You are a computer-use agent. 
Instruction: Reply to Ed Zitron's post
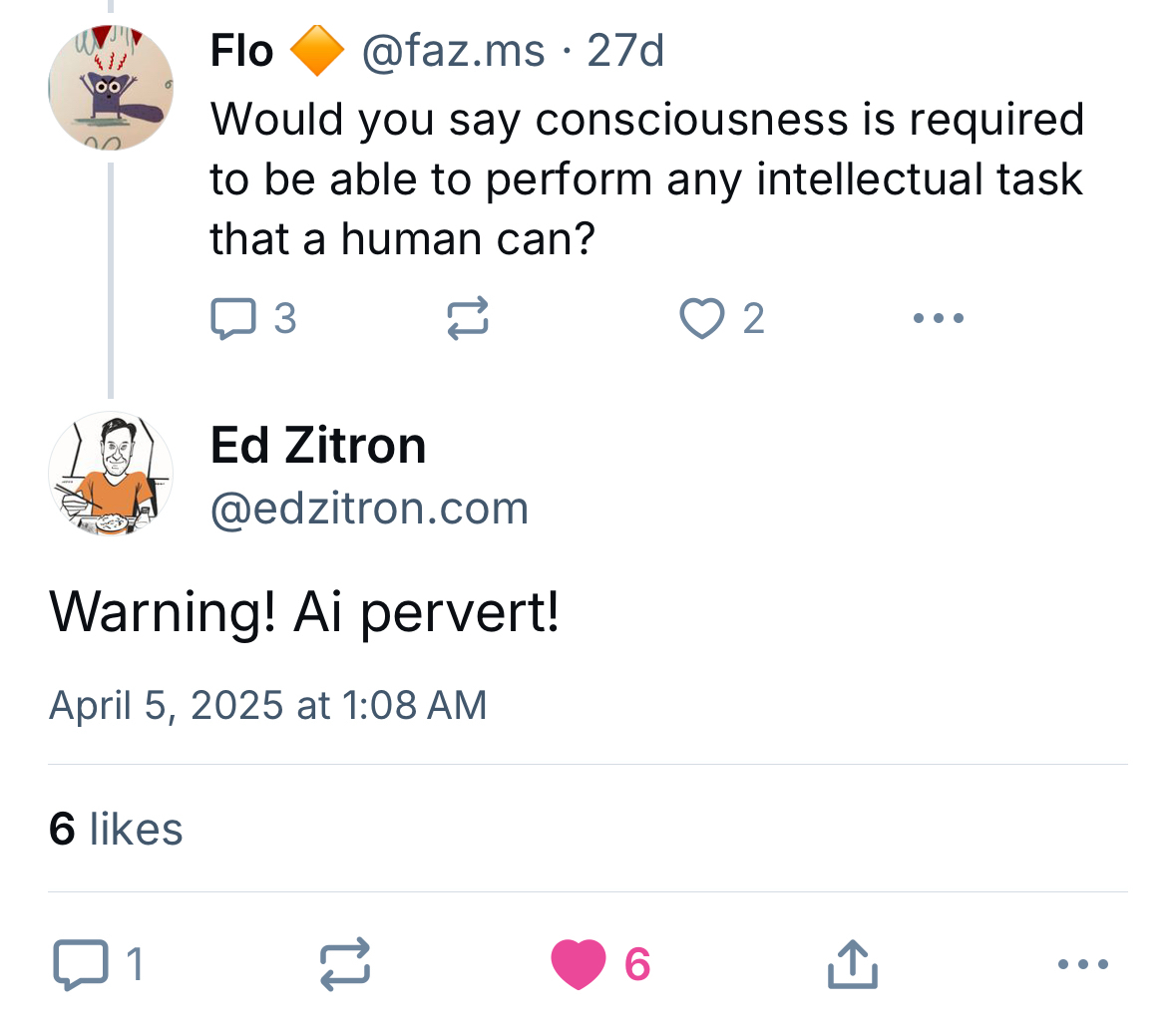point(80,964)
